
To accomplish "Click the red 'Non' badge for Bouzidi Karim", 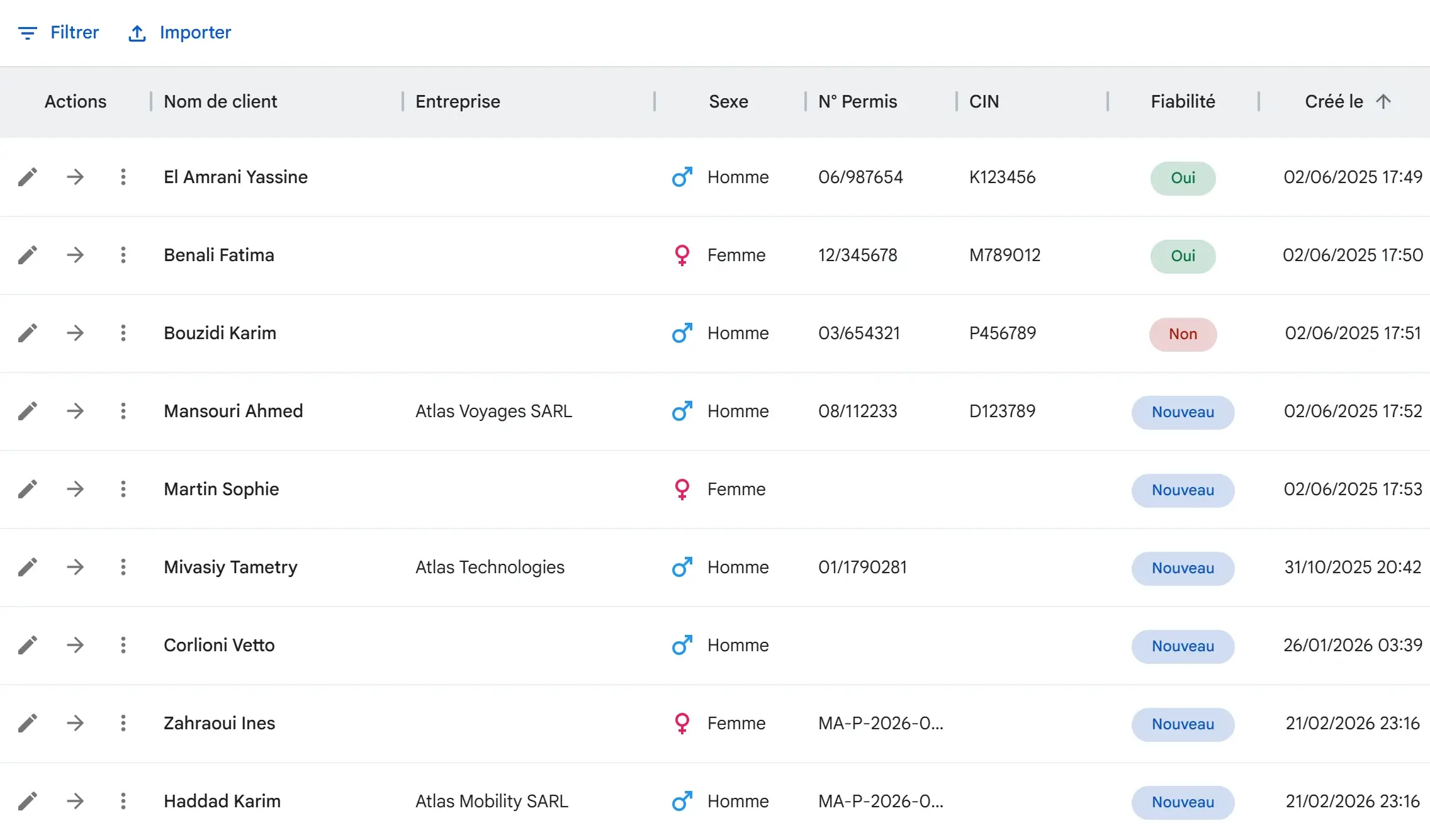I will (1183, 334).
